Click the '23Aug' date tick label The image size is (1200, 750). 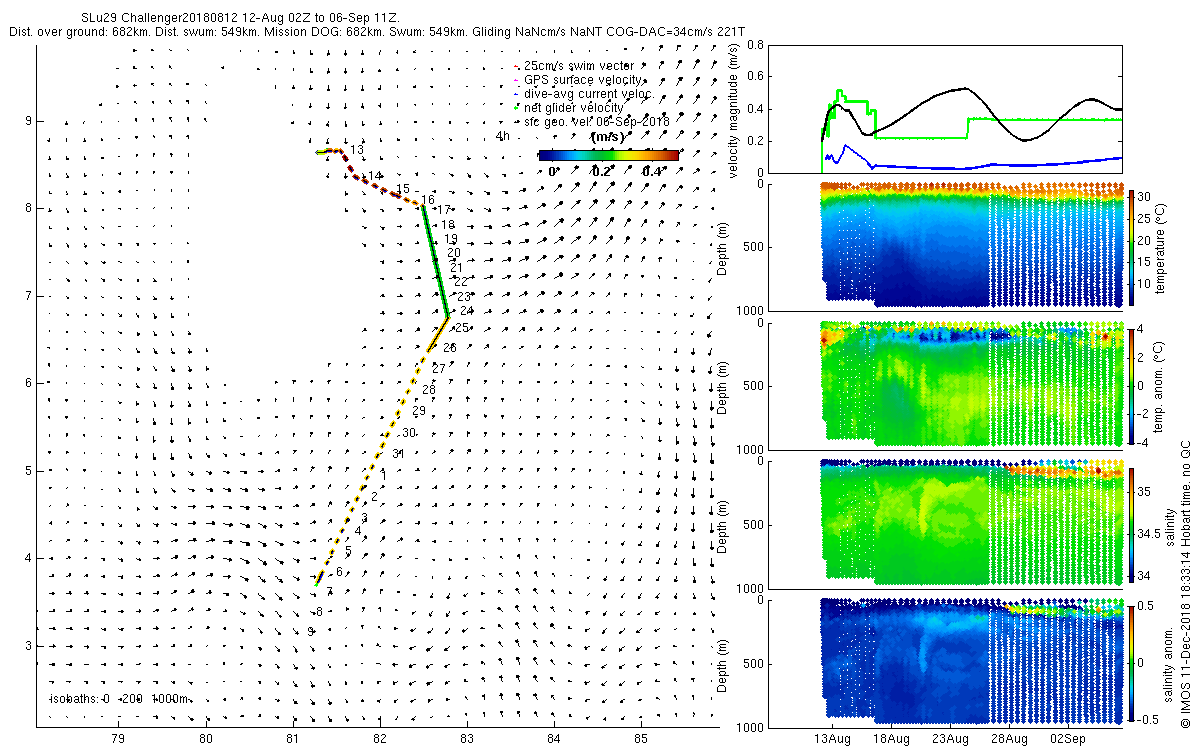pos(950,739)
